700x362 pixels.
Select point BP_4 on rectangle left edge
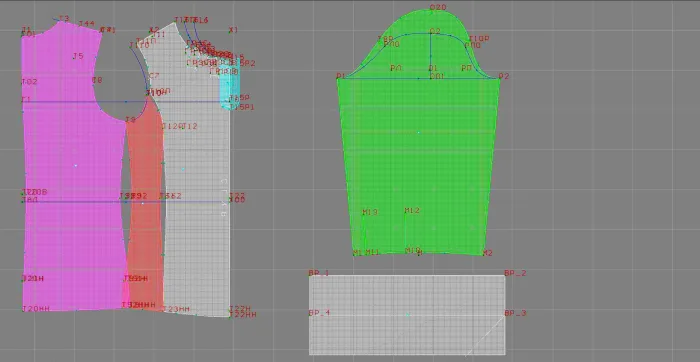coord(319,313)
